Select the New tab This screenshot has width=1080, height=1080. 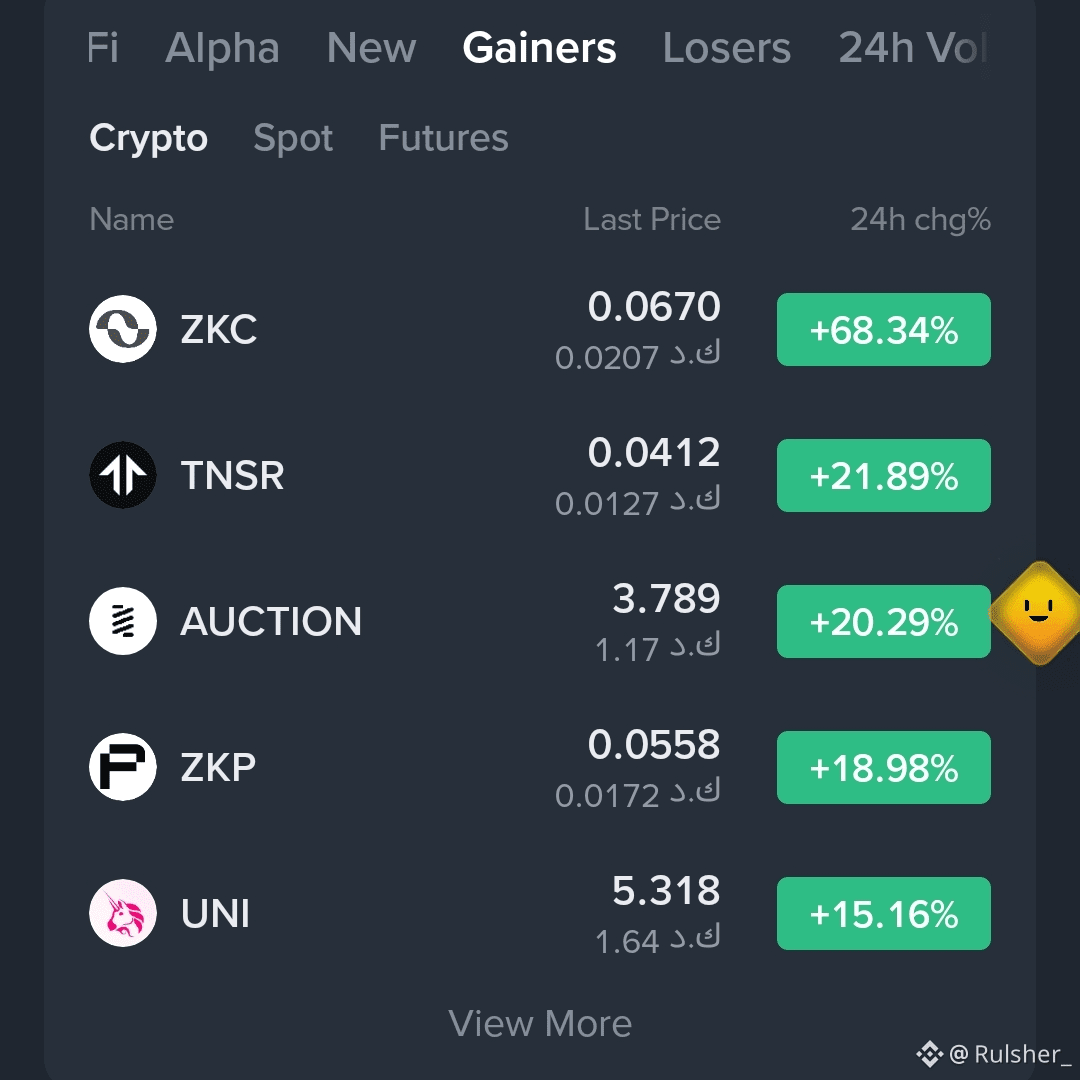tap(371, 48)
